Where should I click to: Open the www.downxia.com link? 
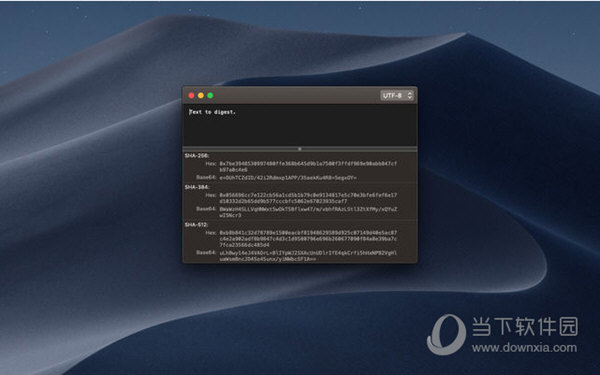[x=524, y=348]
